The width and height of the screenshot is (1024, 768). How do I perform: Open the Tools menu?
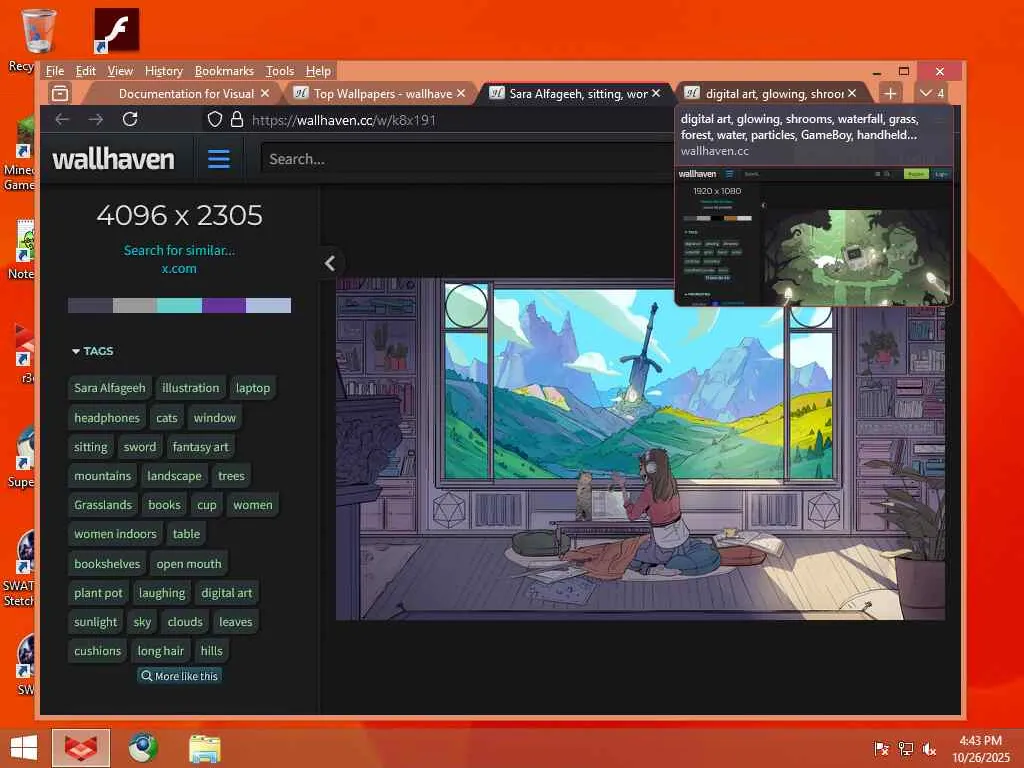click(280, 71)
